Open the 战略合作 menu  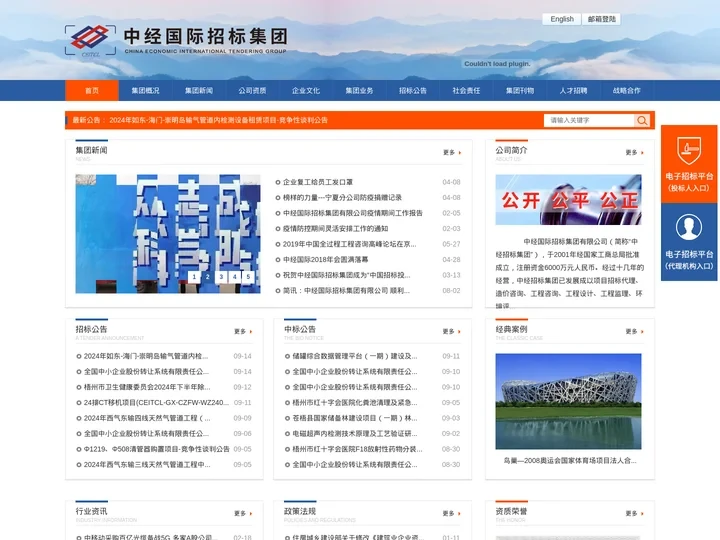click(x=627, y=90)
